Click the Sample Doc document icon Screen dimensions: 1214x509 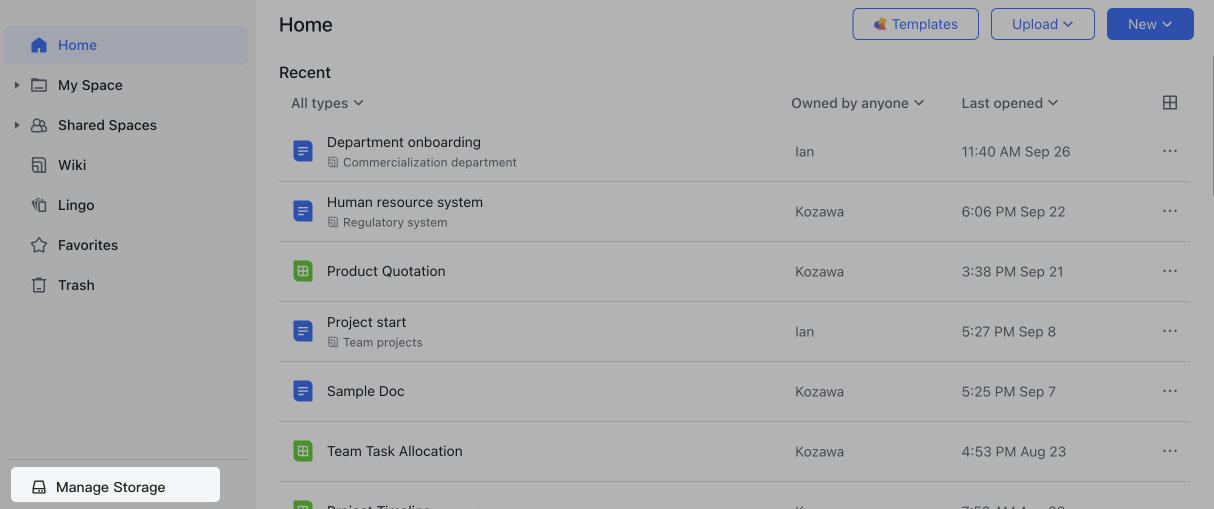pos(303,391)
